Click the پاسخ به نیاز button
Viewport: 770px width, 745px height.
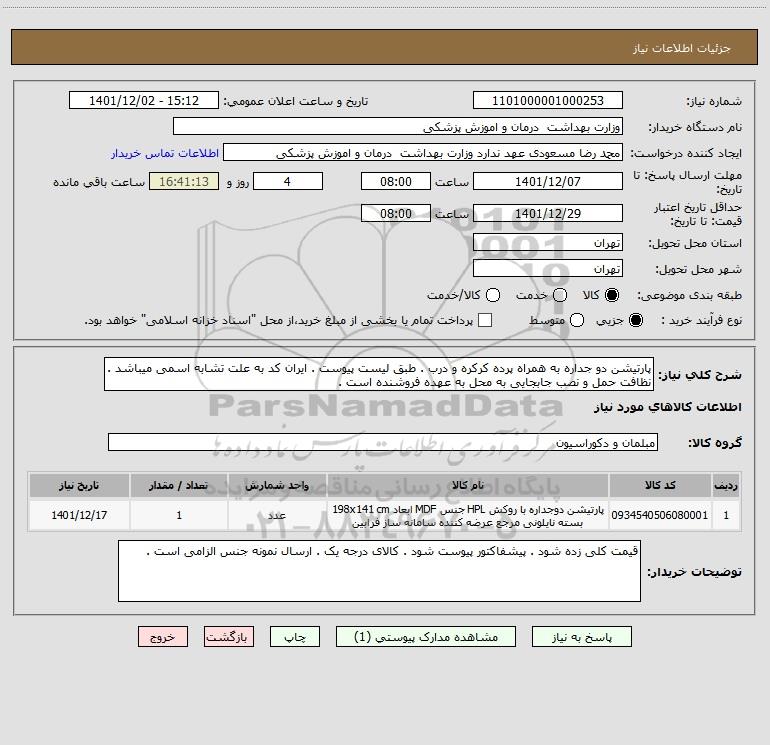pyautogui.click(x=582, y=637)
